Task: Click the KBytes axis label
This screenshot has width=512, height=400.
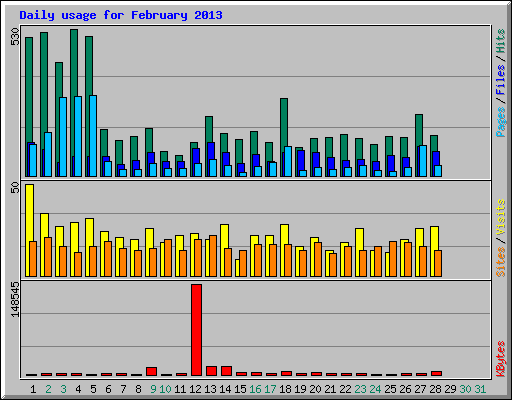Action: [x=500, y=359]
